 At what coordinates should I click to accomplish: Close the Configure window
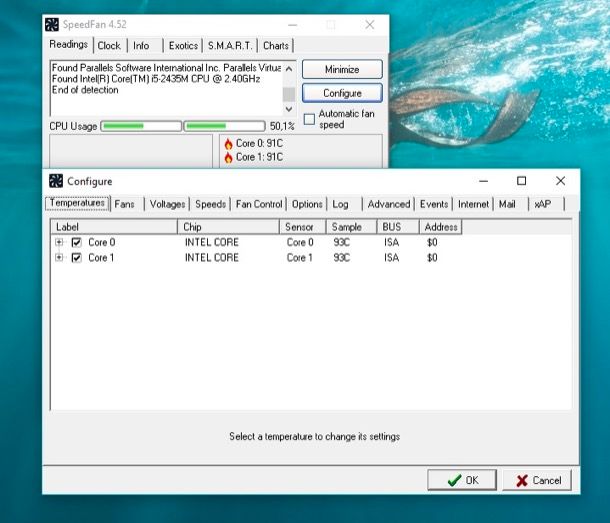click(x=560, y=181)
